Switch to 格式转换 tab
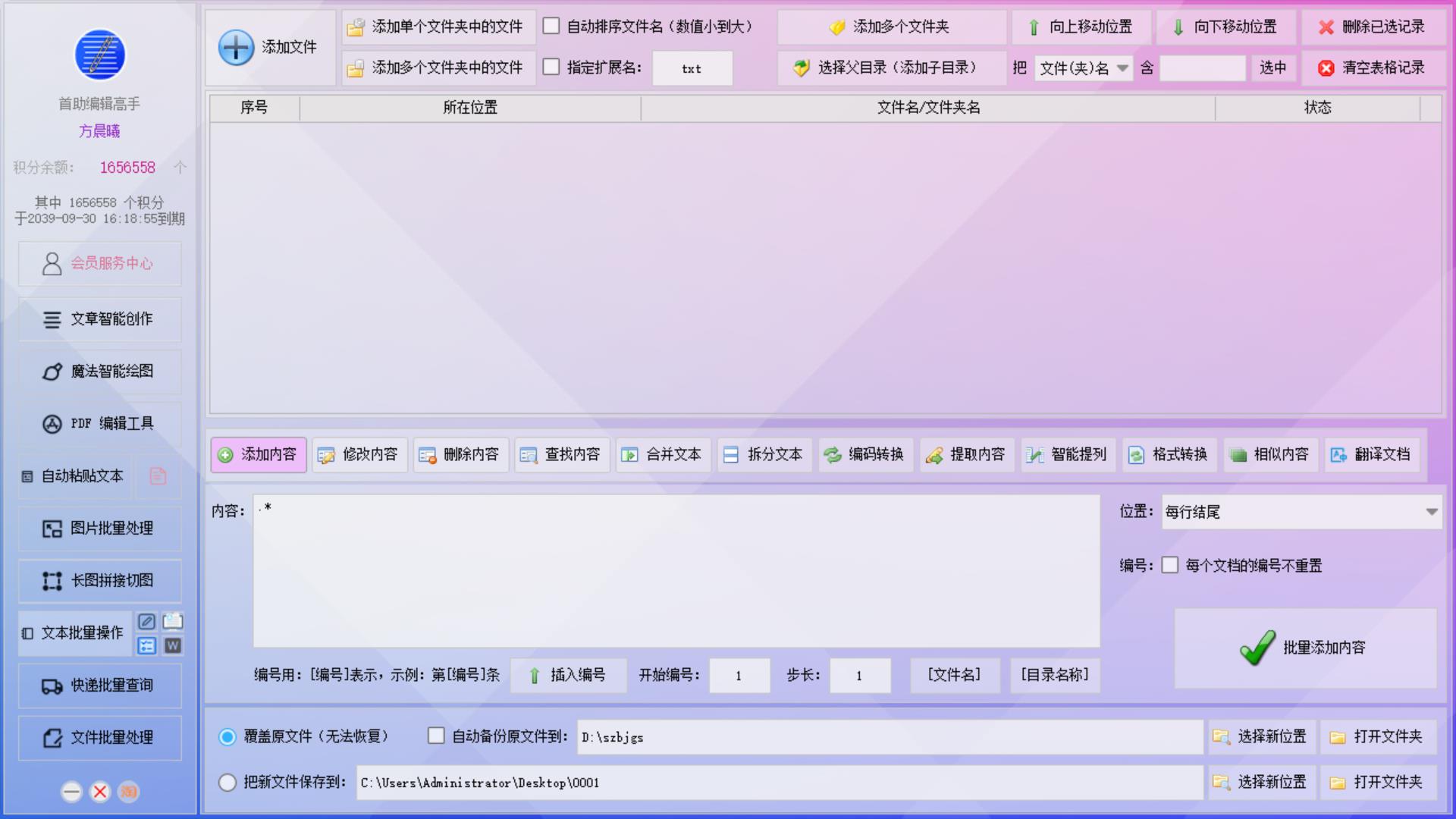The image size is (1456, 819). [x=1170, y=455]
